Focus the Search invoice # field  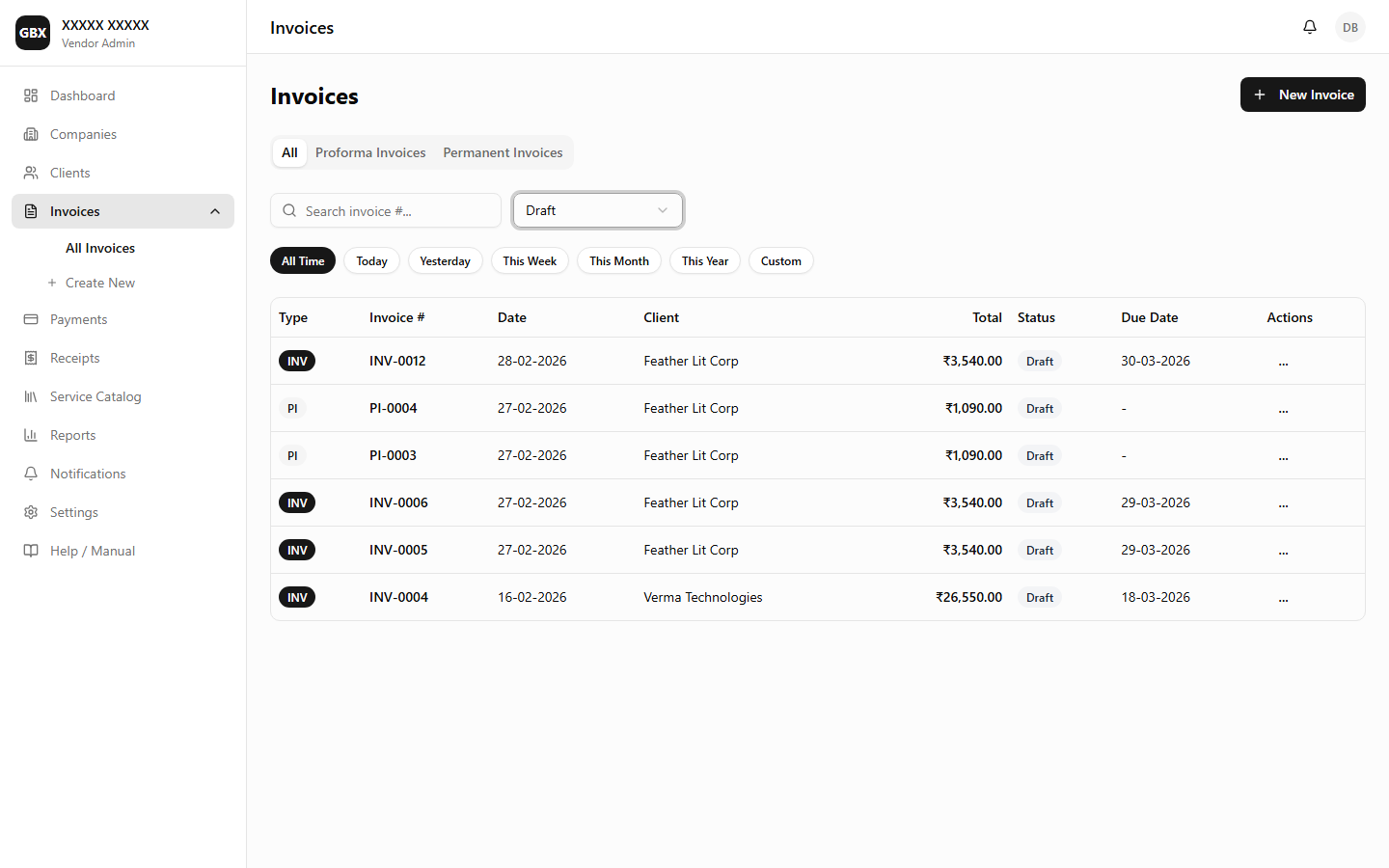point(386,210)
